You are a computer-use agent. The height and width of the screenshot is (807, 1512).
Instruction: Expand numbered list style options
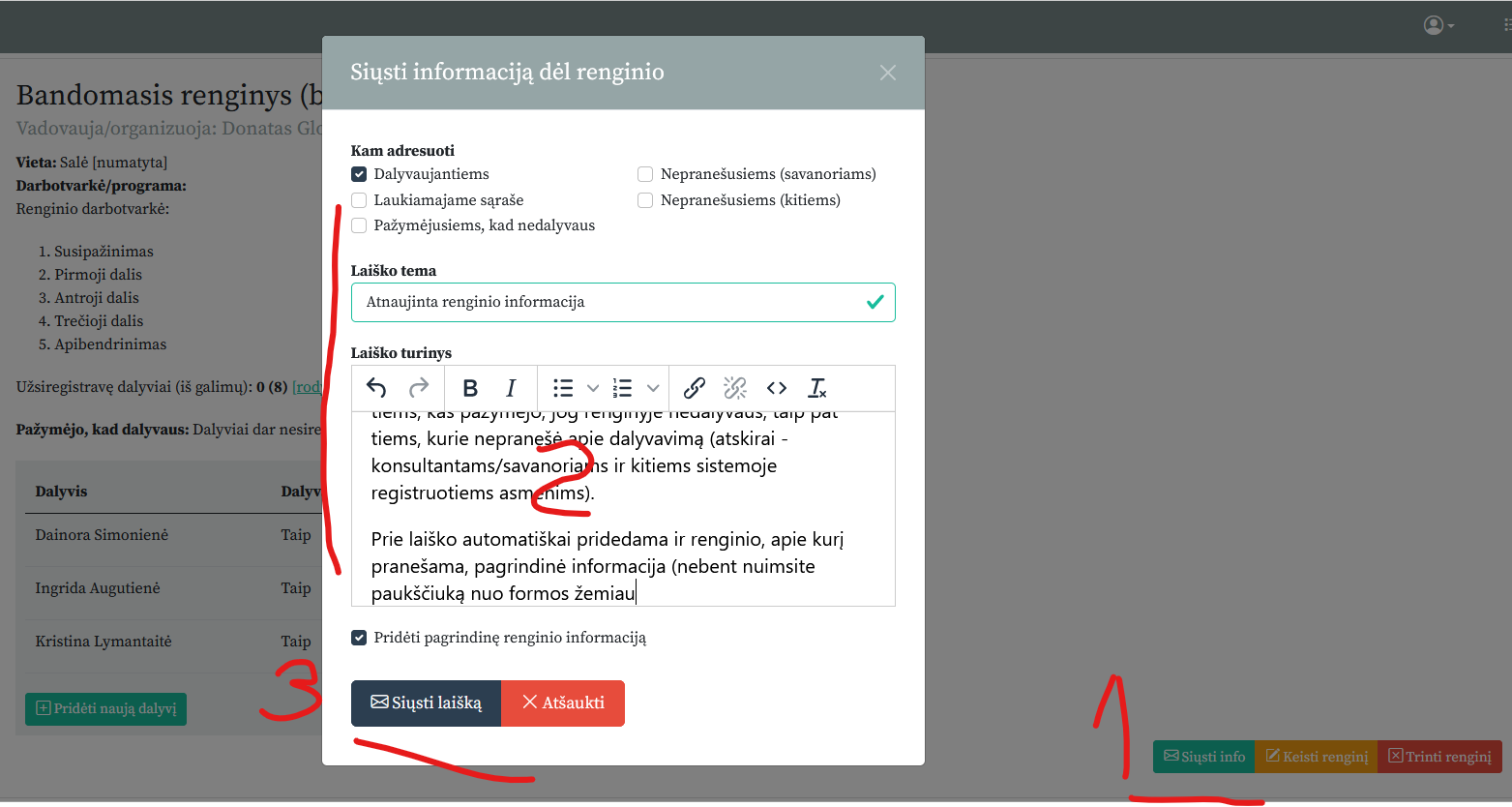pyautogui.click(x=653, y=388)
